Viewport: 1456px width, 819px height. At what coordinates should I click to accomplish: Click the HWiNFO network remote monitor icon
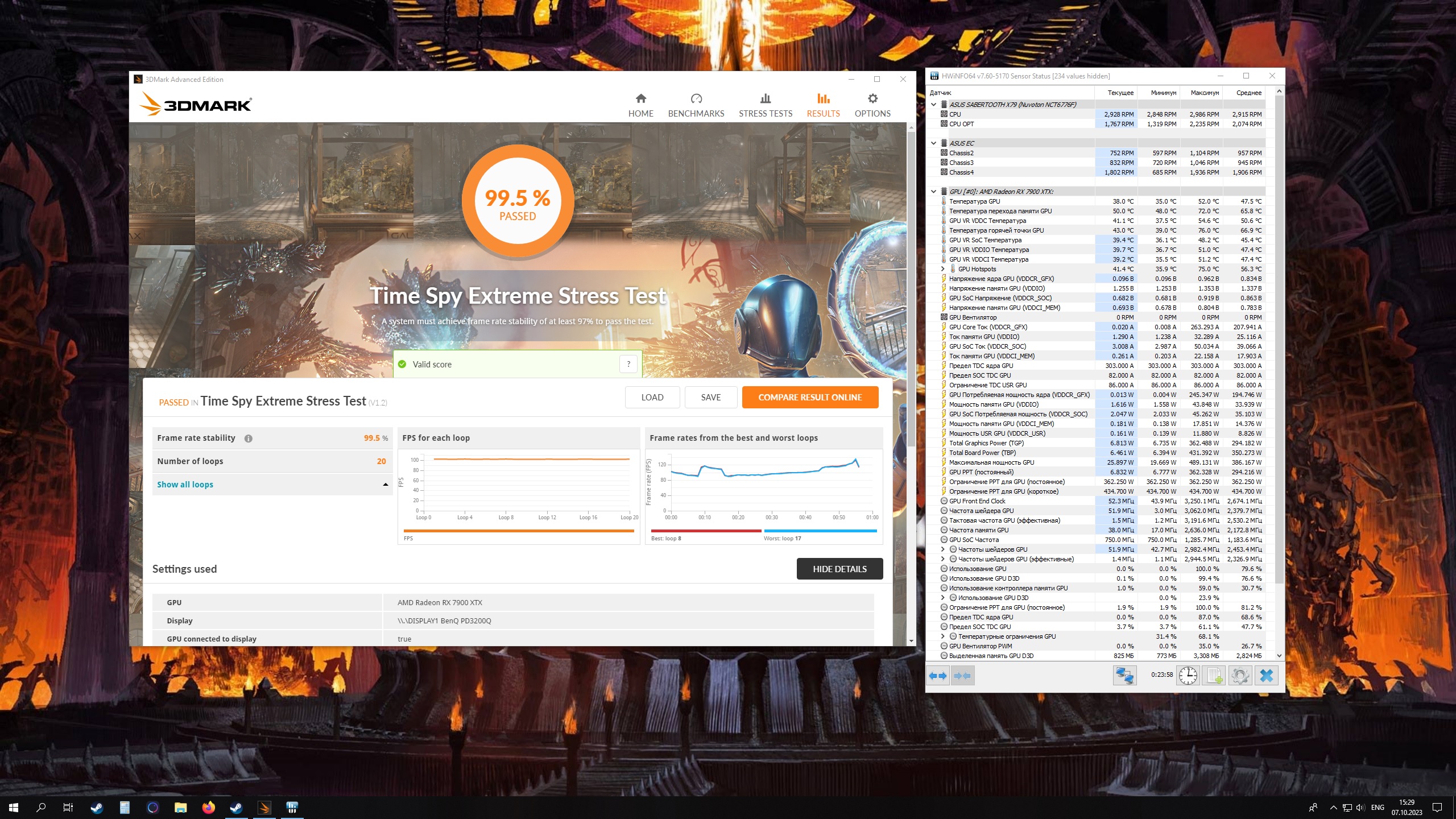[1124, 676]
